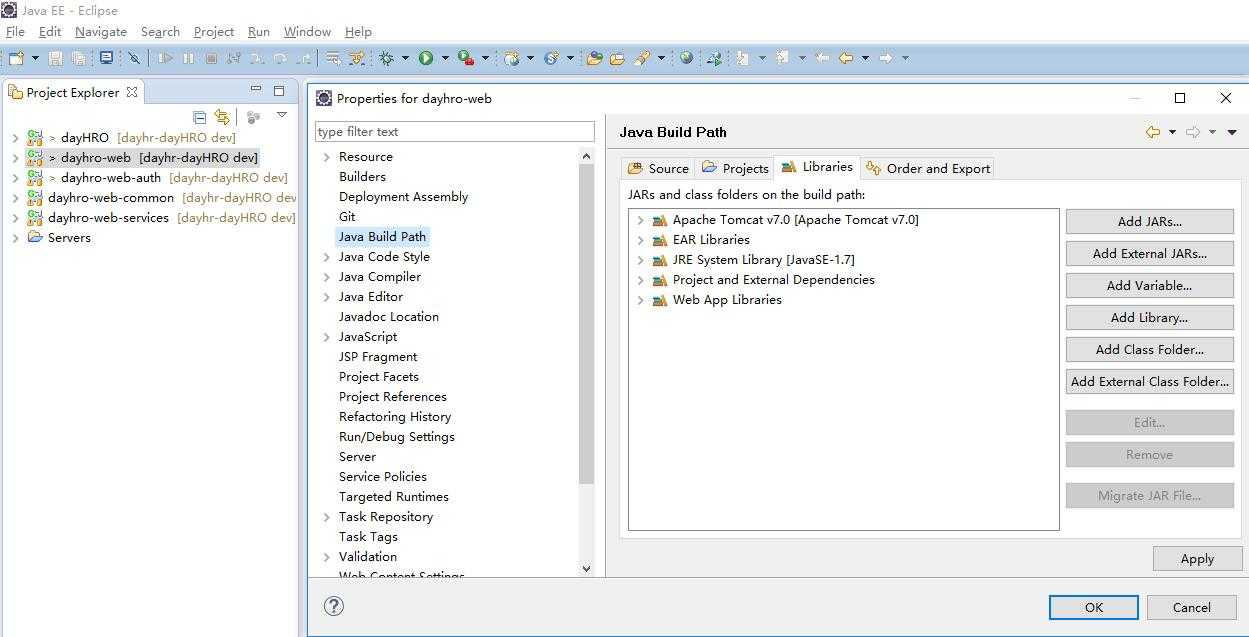Expand the dayHRO project in explorer
Image resolution: width=1249 pixels, height=637 pixels.
pos(15,138)
